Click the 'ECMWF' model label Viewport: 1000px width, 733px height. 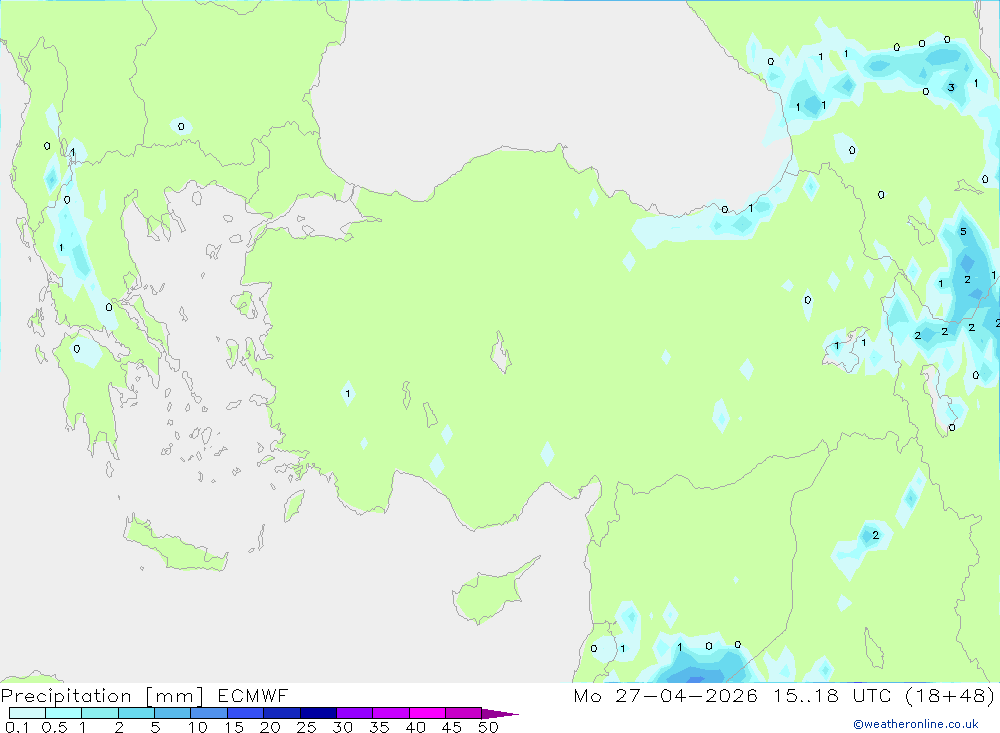point(253,695)
